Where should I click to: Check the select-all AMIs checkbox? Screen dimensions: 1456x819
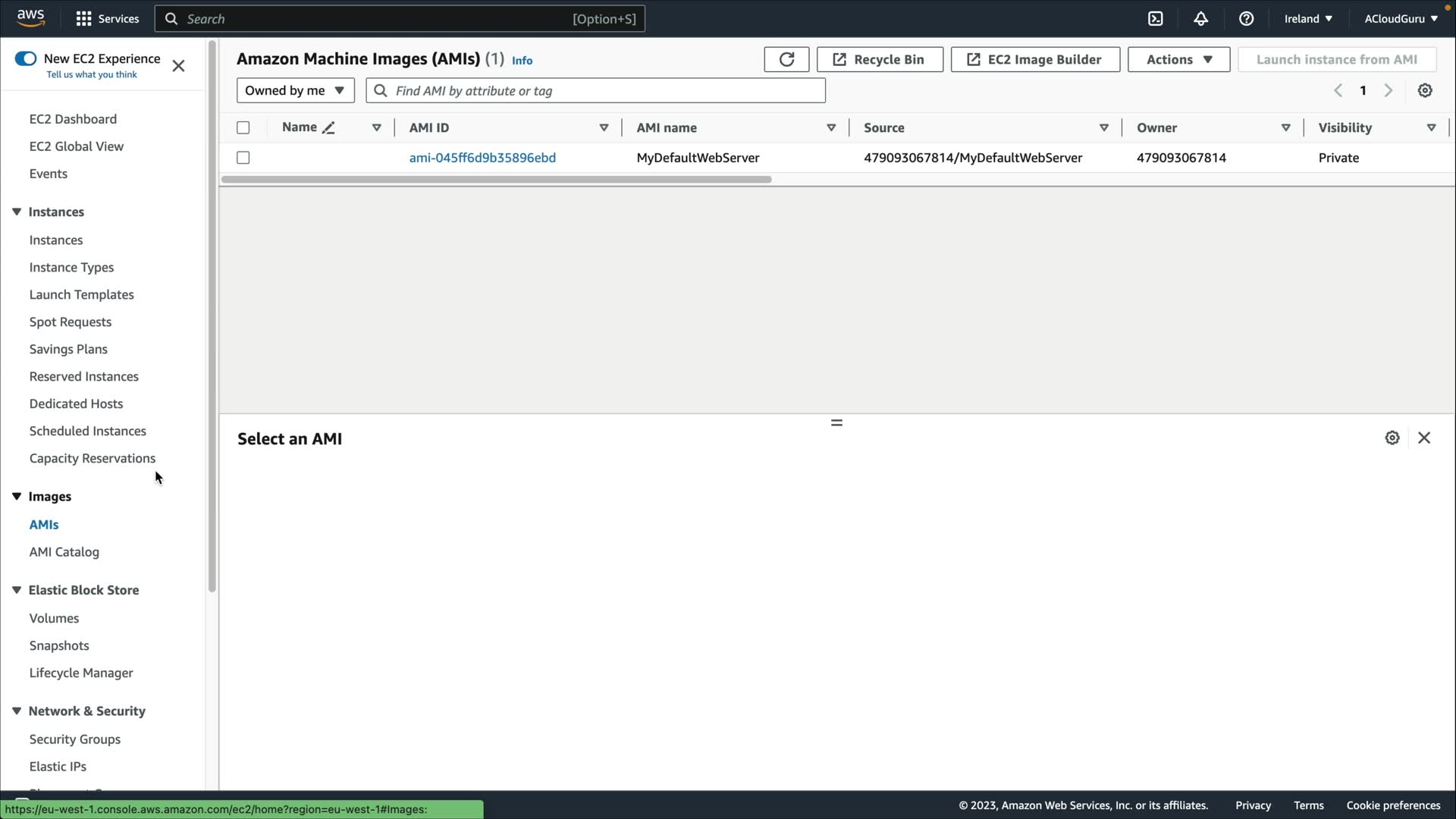tap(243, 127)
